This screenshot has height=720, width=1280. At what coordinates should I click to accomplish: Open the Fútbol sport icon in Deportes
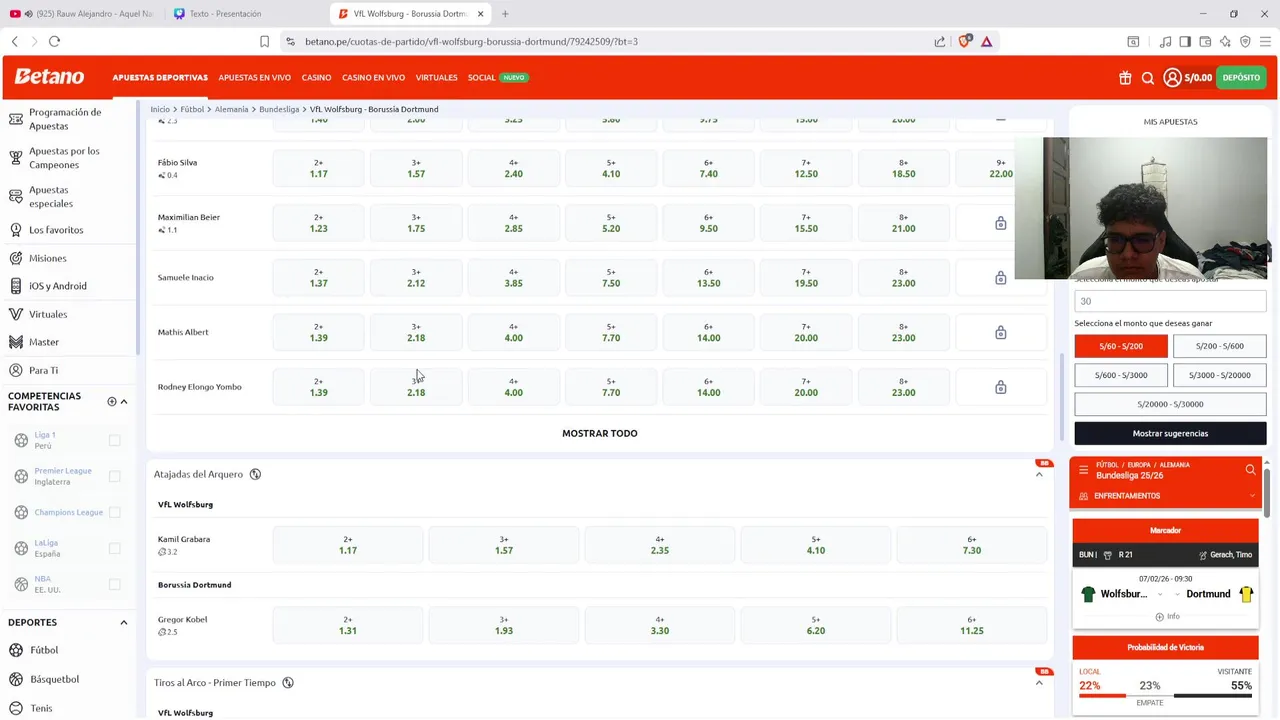(16, 650)
